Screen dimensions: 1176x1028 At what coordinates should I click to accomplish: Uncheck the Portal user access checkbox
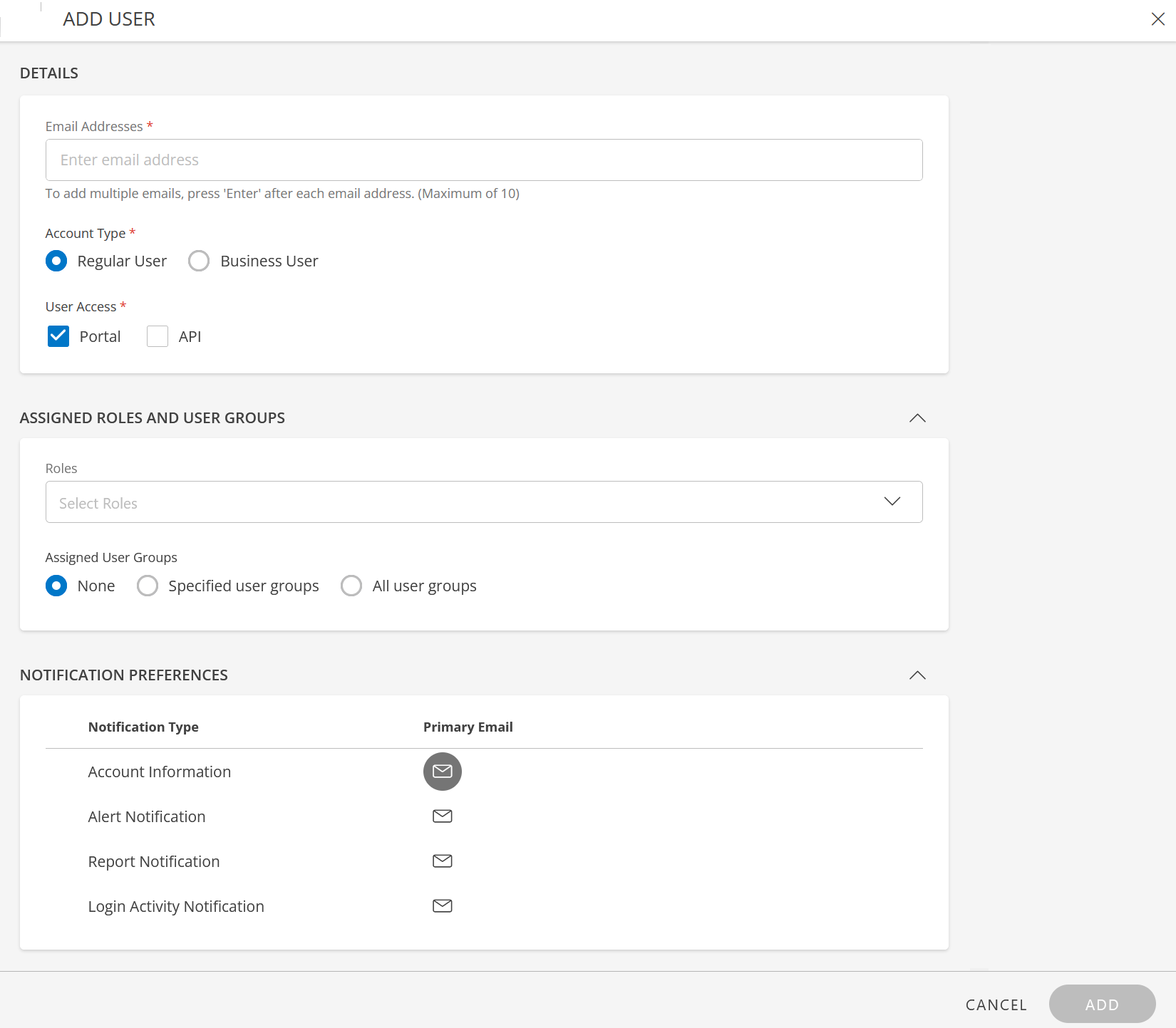58,336
